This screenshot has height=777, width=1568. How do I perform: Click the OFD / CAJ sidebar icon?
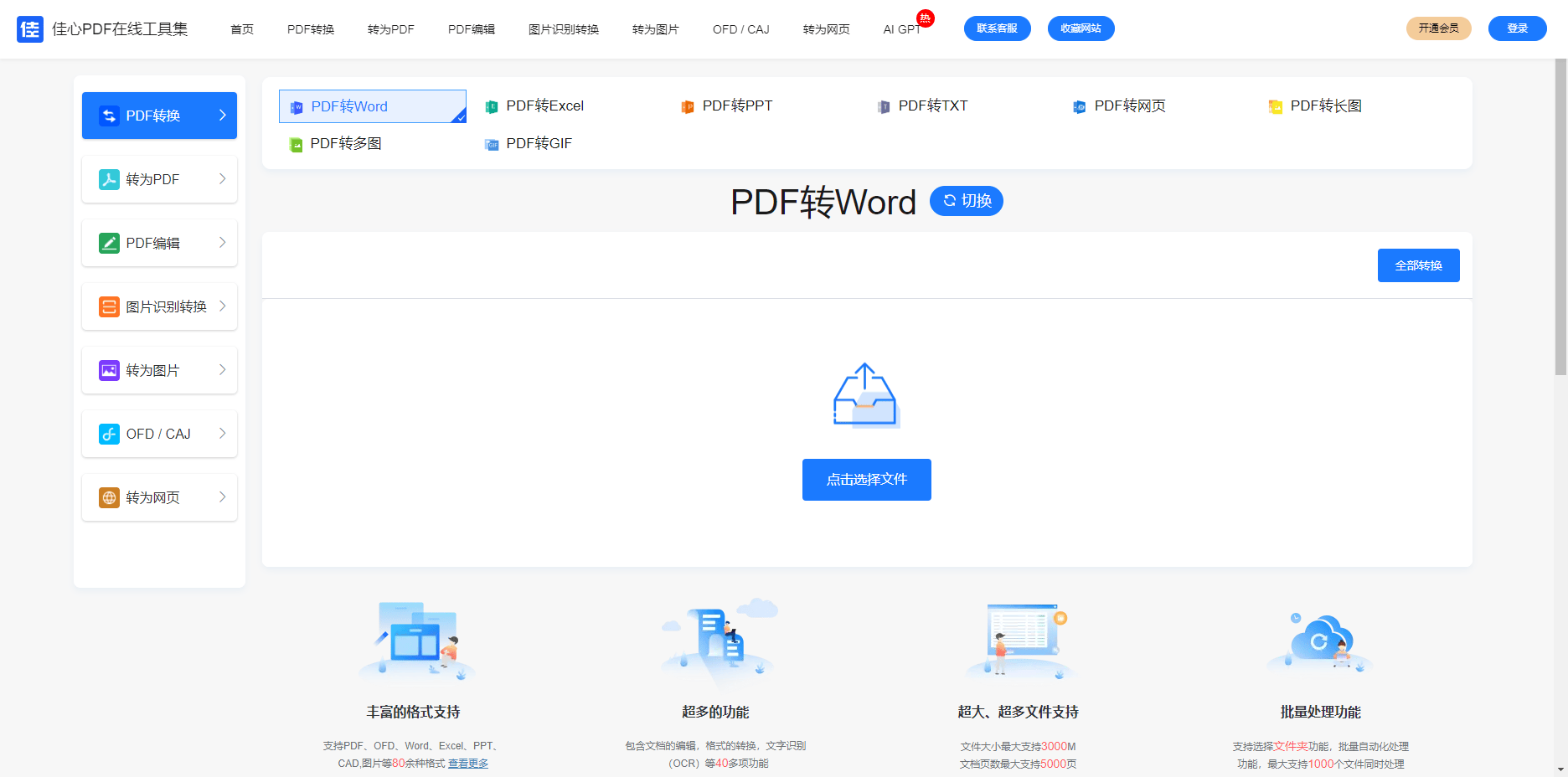(109, 433)
